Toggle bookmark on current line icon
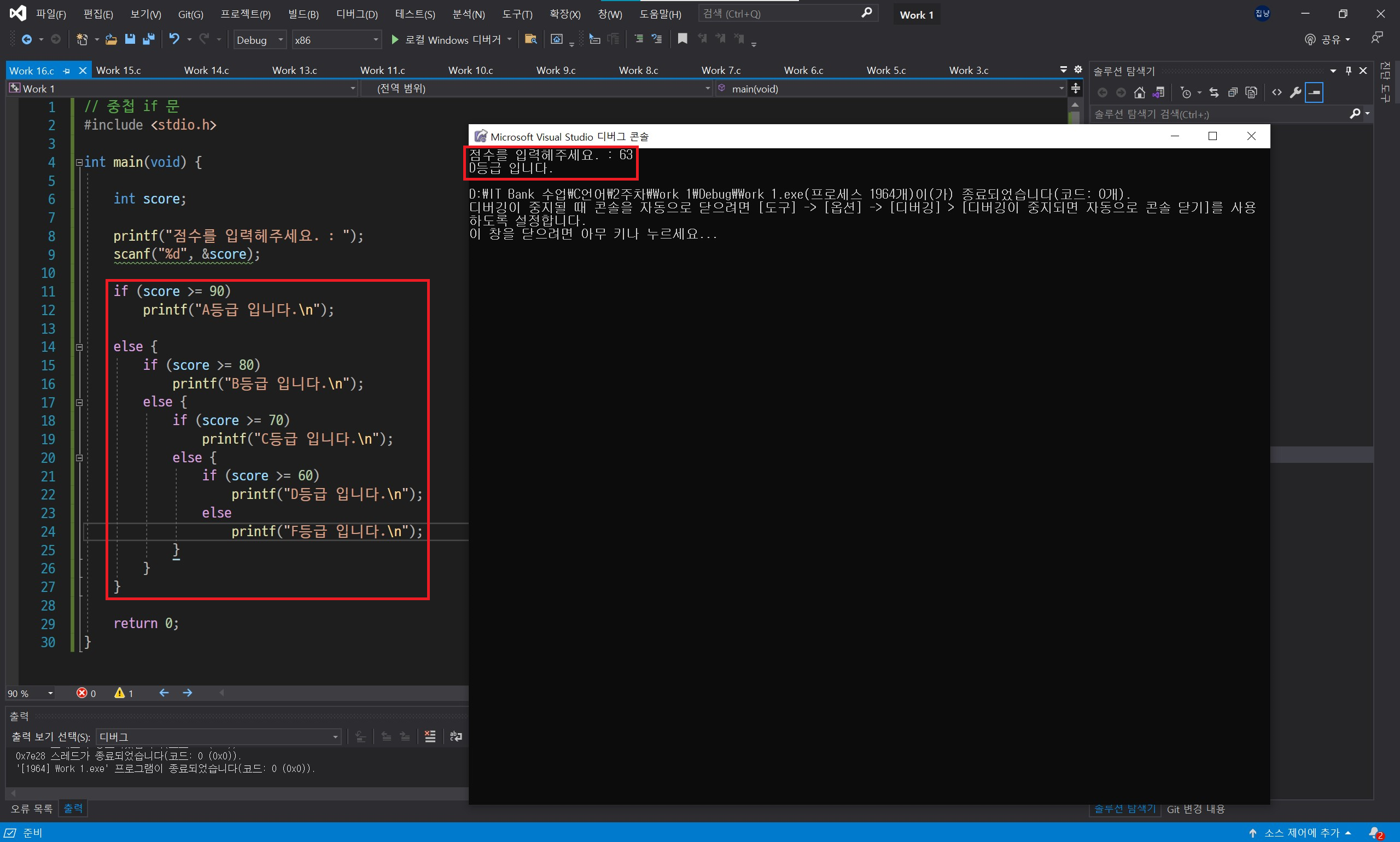Viewport: 1400px width, 842px height. [682, 39]
